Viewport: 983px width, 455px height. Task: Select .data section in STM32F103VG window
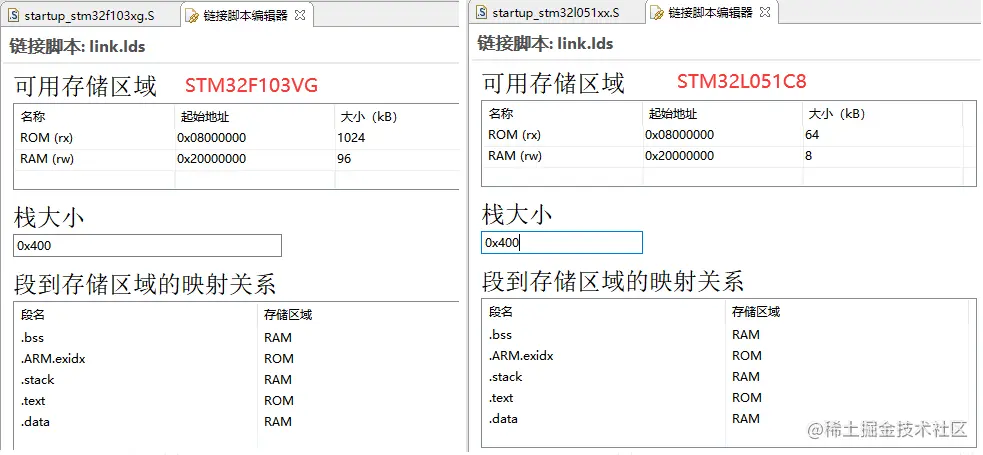pos(35,422)
